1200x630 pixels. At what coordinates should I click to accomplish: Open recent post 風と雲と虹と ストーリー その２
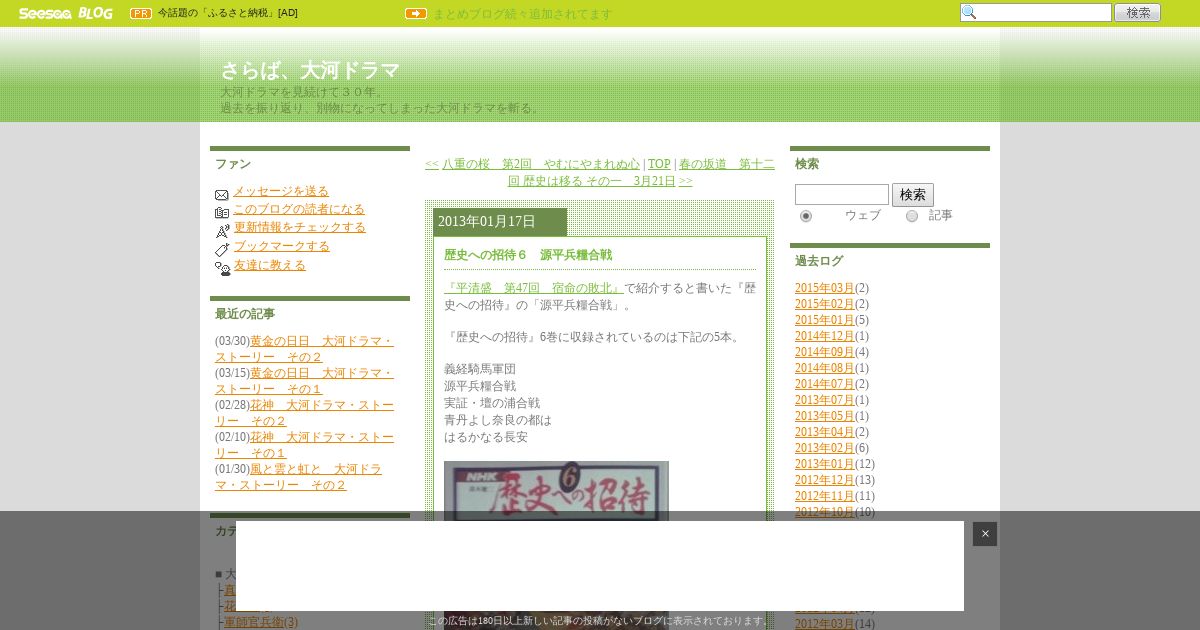click(x=298, y=477)
